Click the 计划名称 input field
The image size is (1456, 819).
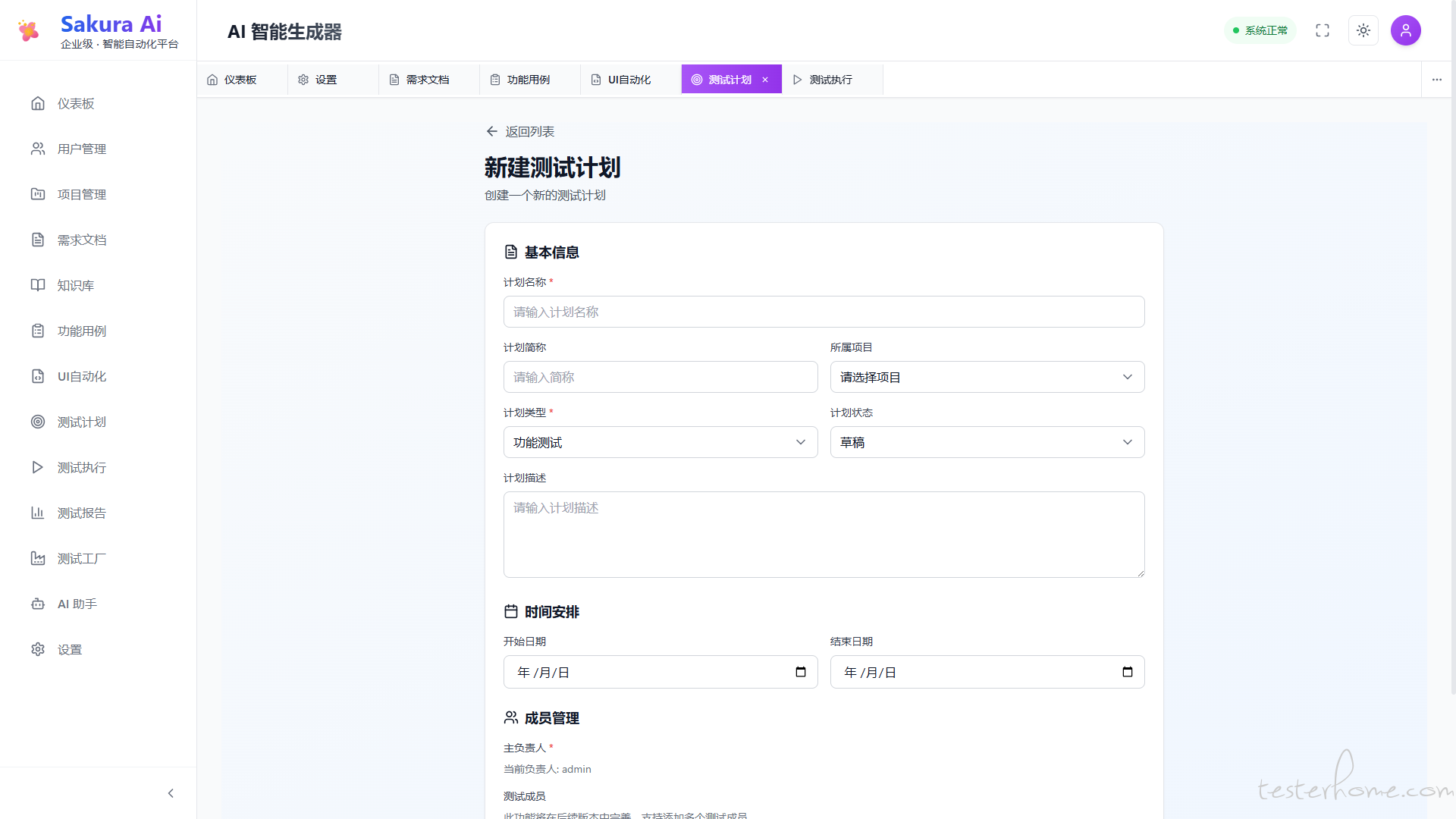824,312
